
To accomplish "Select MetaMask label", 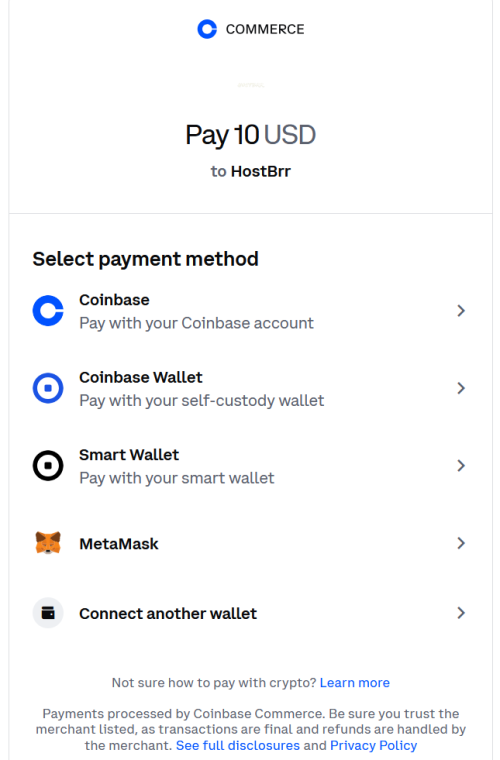I will [x=119, y=544].
